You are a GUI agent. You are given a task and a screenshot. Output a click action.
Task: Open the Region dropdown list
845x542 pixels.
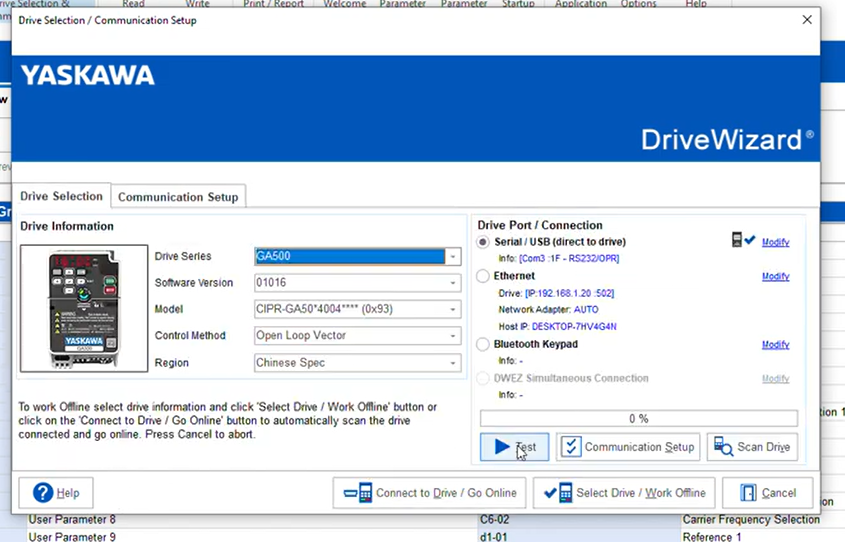453,363
